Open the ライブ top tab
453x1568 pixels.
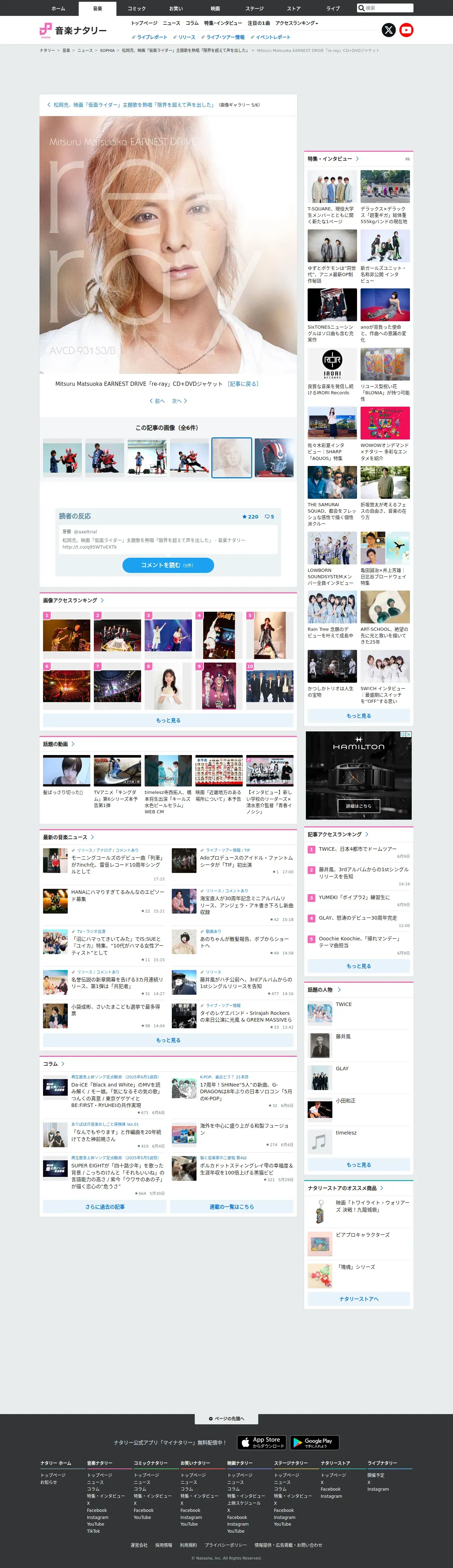pos(333,8)
